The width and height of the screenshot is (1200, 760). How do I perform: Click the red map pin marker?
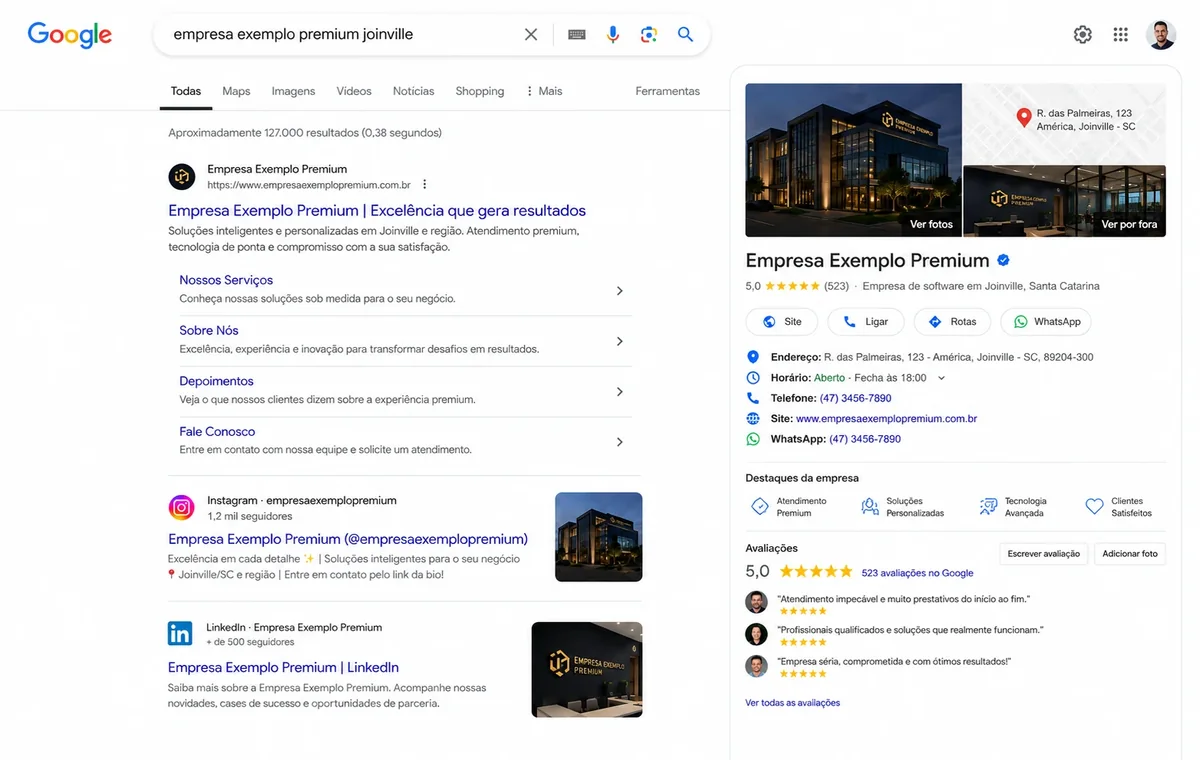(x=1024, y=118)
